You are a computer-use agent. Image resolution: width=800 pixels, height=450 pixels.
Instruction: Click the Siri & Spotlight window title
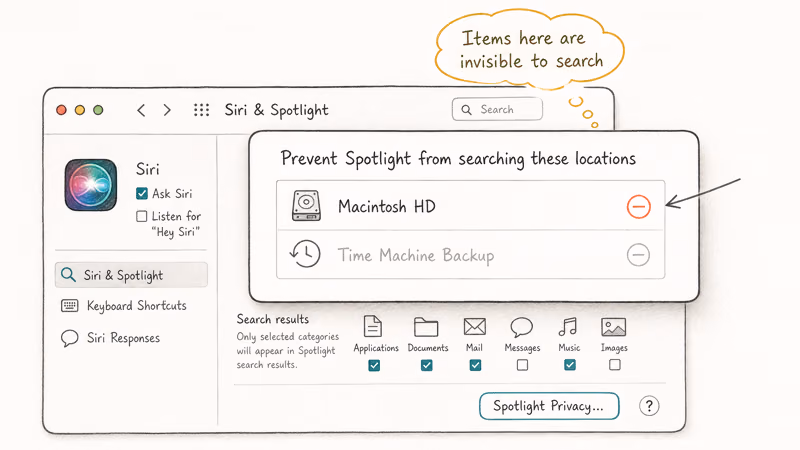(277, 110)
